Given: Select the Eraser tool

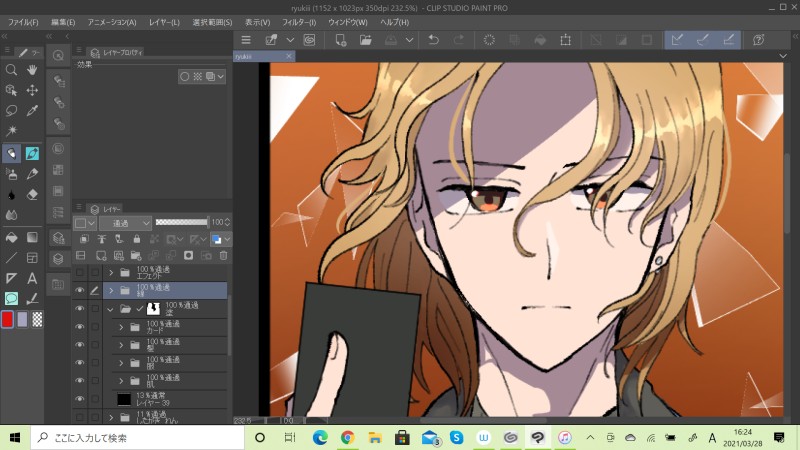Looking at the screenshot, I should click(x=32, y=195).
